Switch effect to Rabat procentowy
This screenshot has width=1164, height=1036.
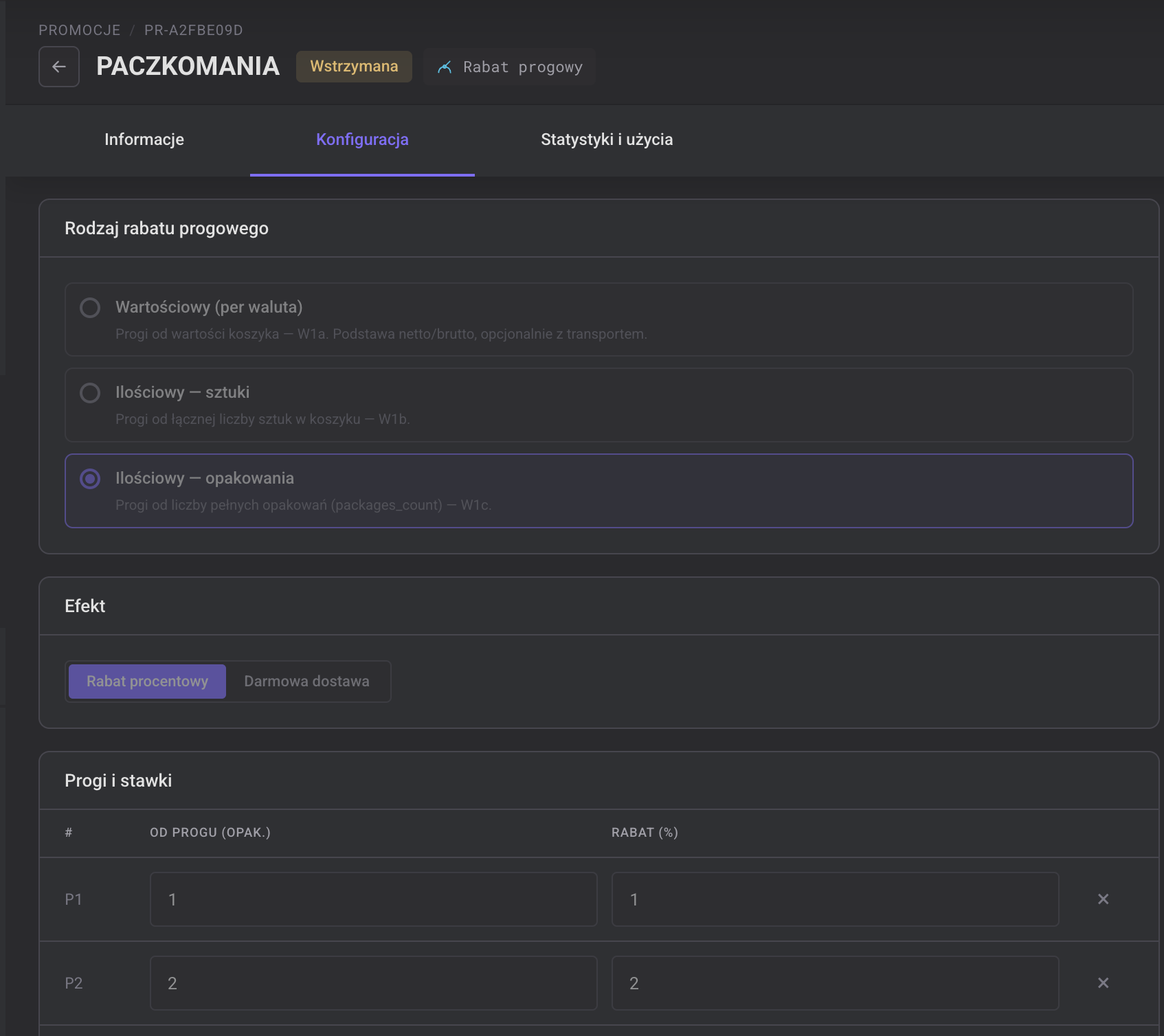coord(147,682)
